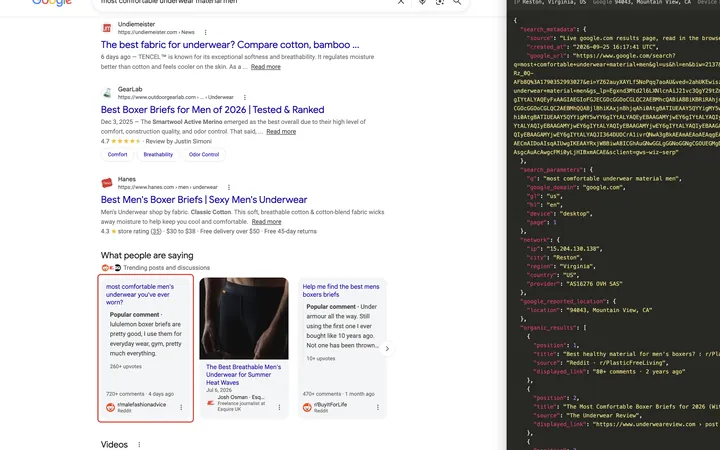Click the "device": "desktop" line in JSON
This screenshot has width=720, height=450.
pyautogui.click(x=559, y=214)
